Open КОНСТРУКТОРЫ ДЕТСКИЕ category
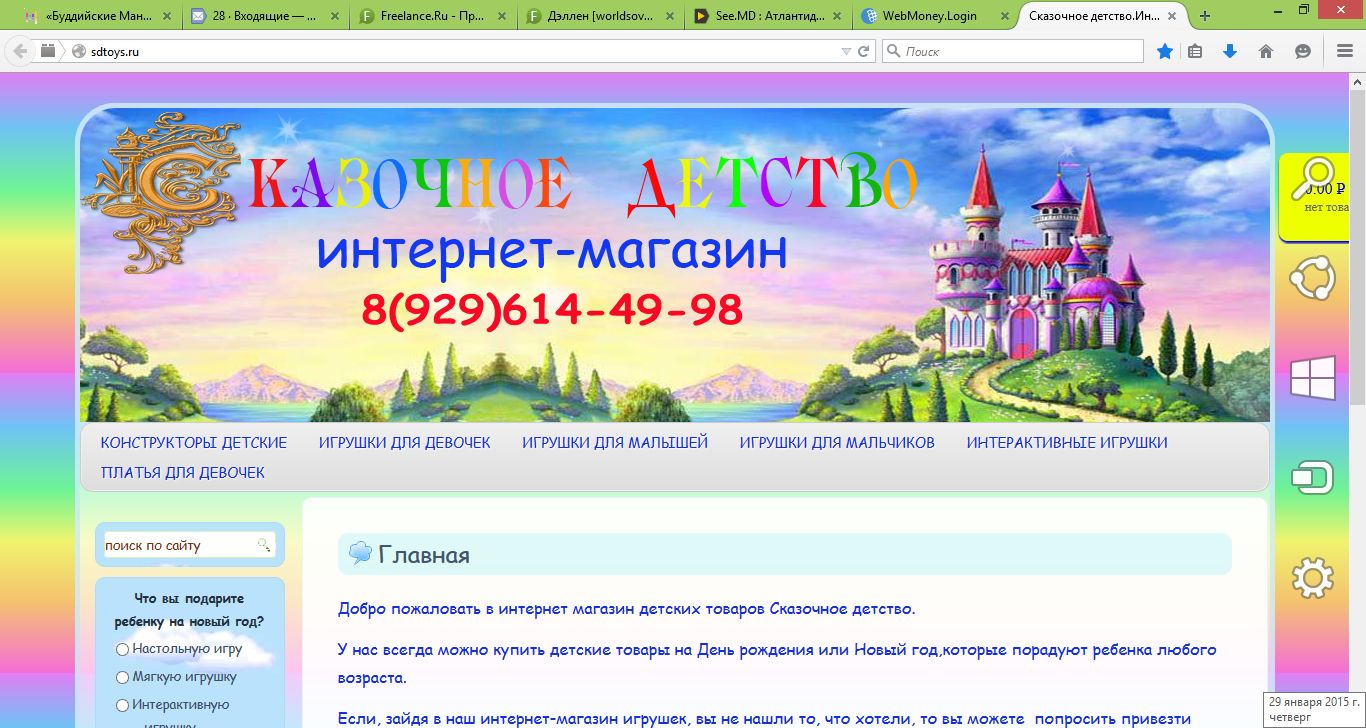Screen dimensions: 1366x728 [x=194, y=442]
